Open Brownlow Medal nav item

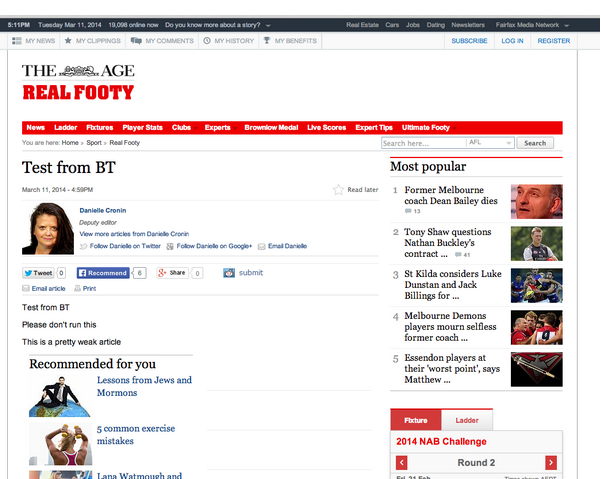click(271, 128)
